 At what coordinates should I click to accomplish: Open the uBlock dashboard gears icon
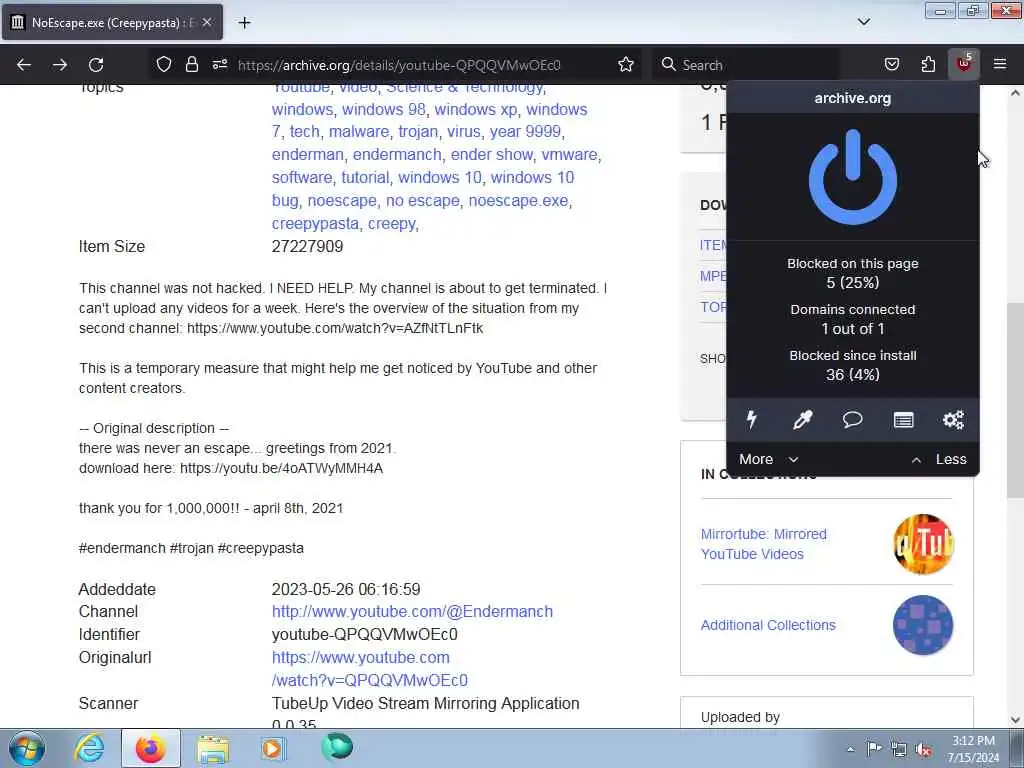pyautogui.click(x=953, y=419)
